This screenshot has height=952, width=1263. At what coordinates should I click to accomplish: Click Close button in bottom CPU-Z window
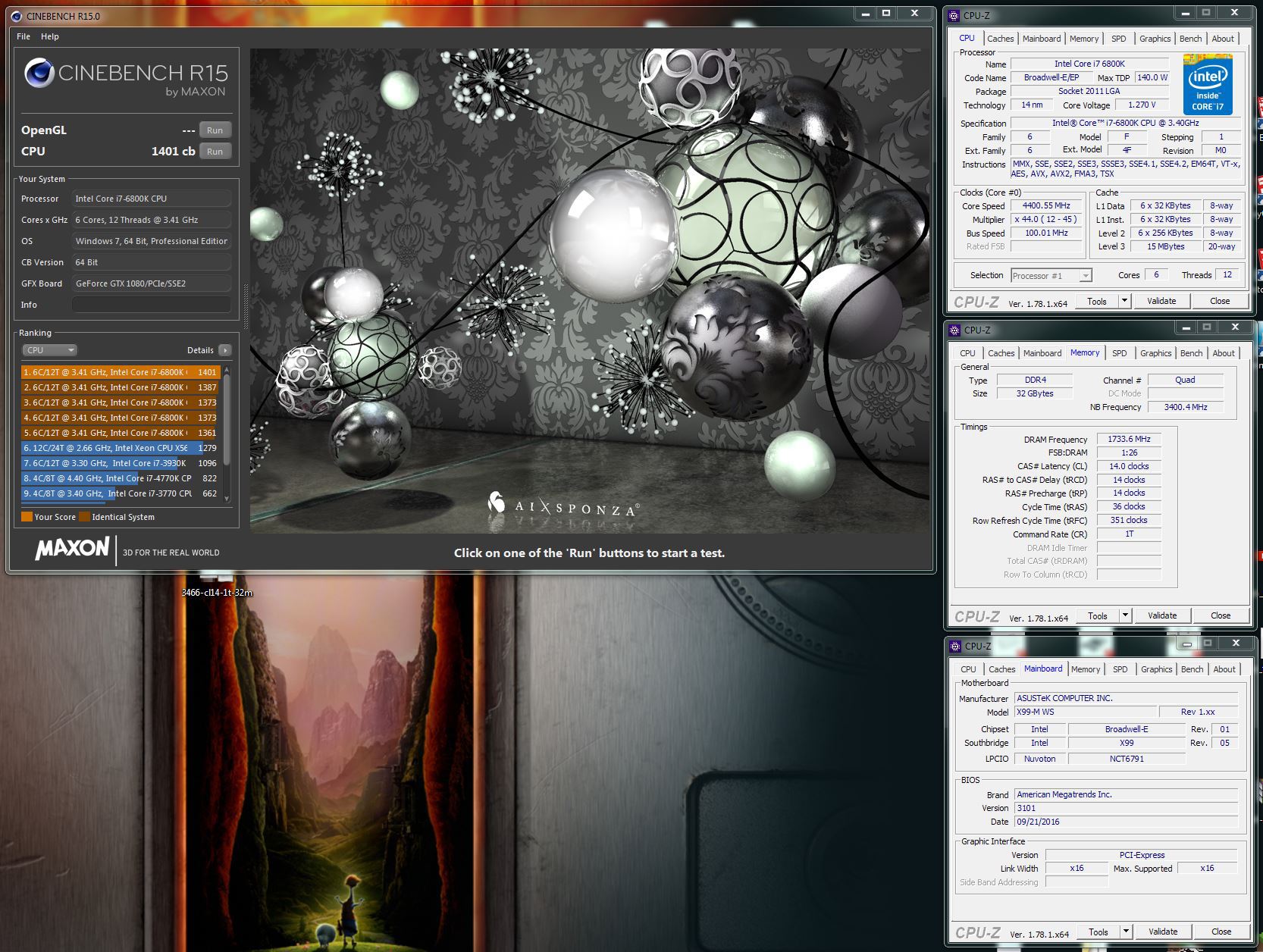[1221, 932]
